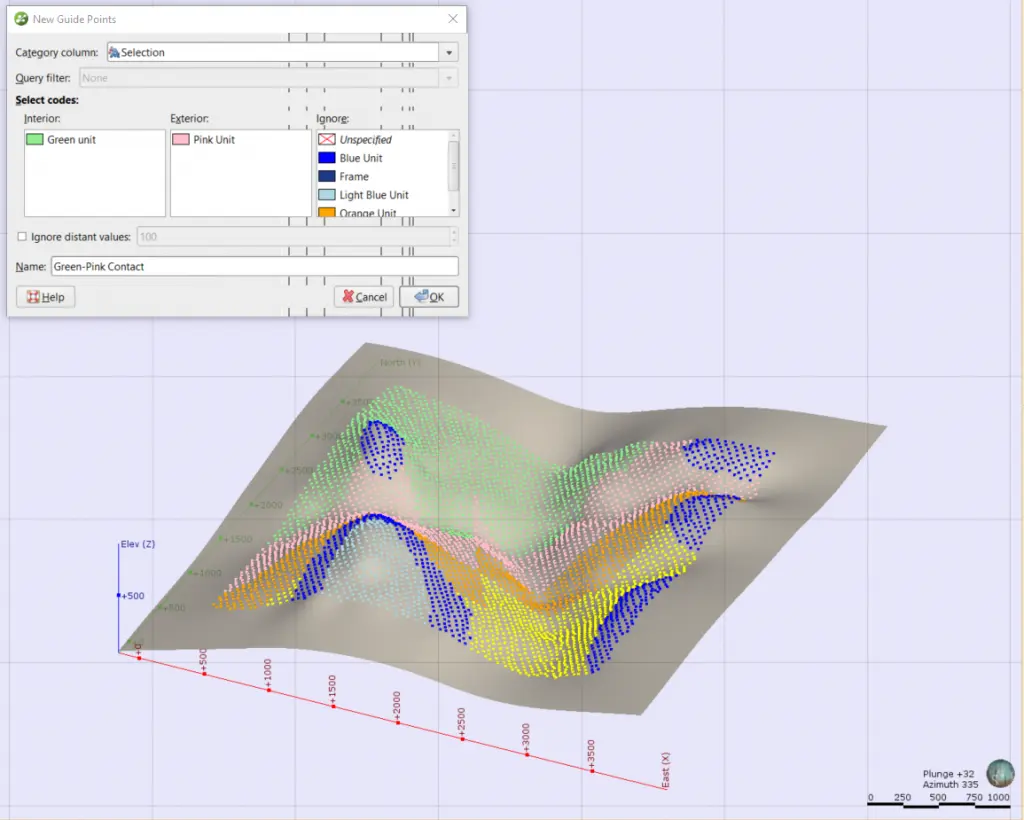Click the New Guide Points dialog title icon
The width and height of the screenshot is (1024, 820).
(19, 19)
